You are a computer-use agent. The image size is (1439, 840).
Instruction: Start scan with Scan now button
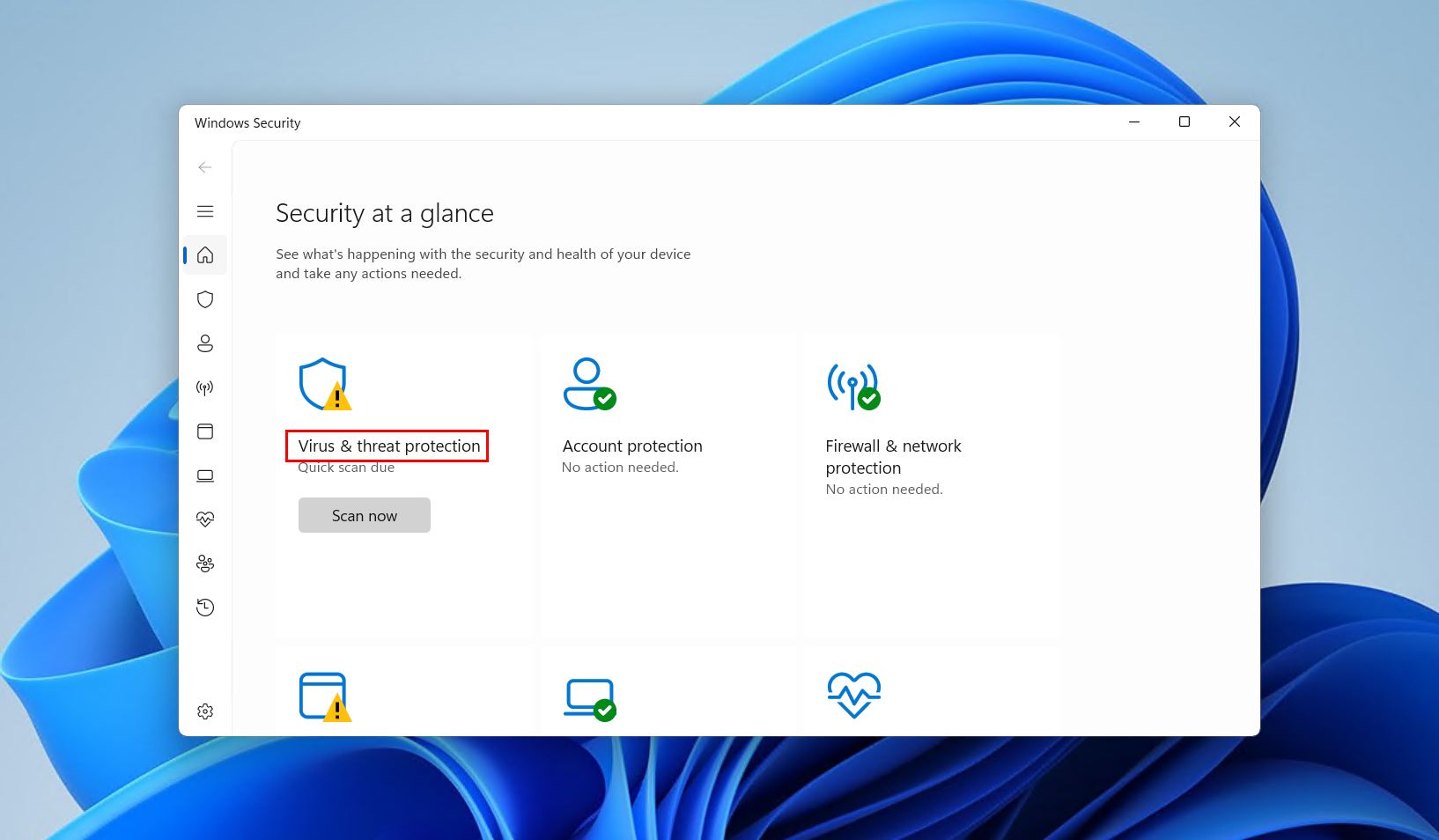click(365, 515)
